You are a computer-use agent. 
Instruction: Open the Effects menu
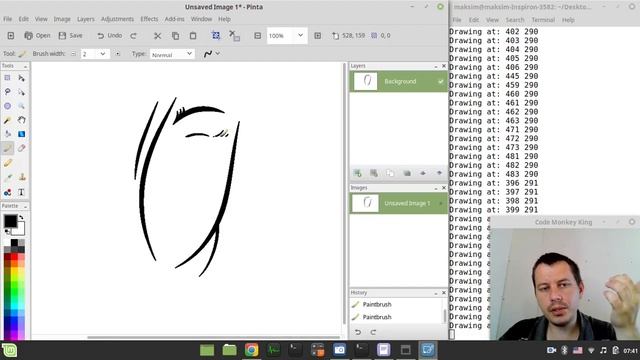click(x=149, y=19)
